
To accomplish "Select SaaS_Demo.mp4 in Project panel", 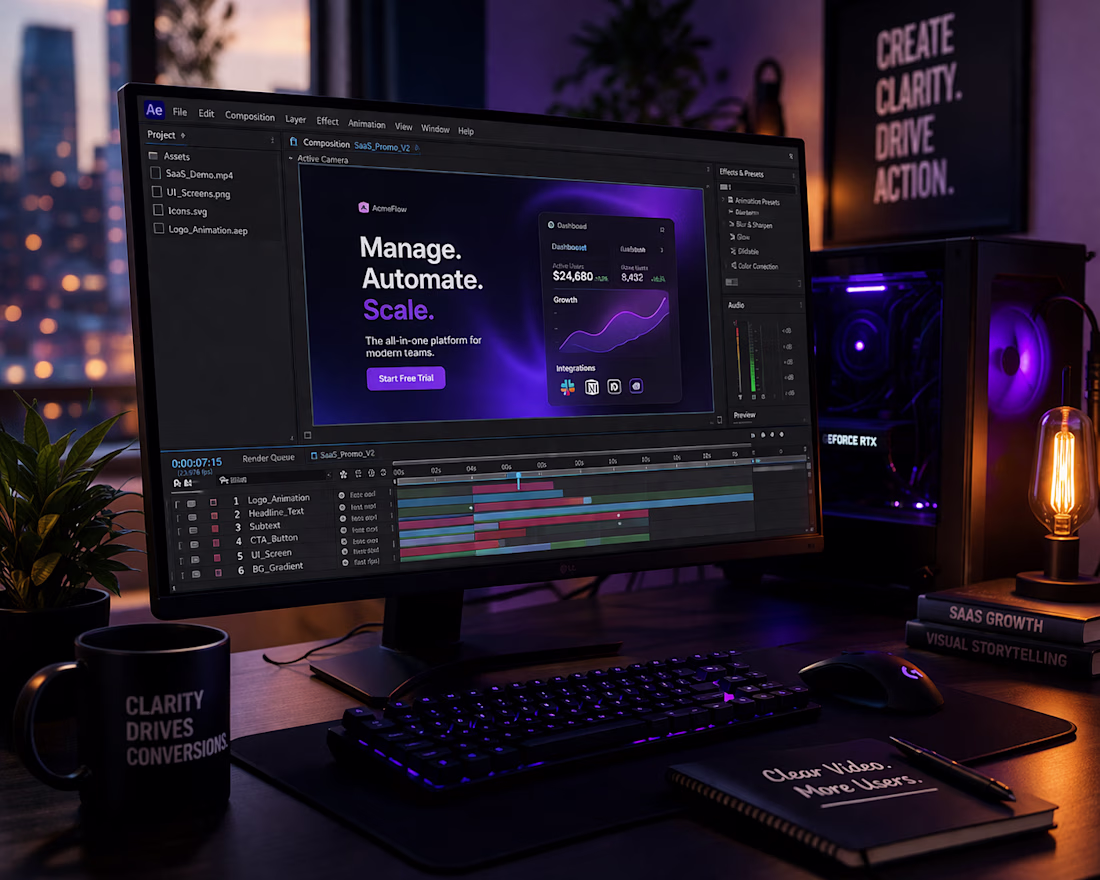I will [x=199, y=175].
